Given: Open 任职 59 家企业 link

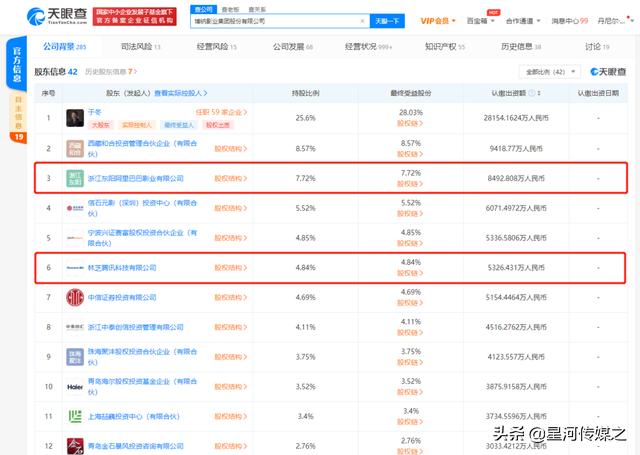Looking at the screenshot, I should point(221,112).
